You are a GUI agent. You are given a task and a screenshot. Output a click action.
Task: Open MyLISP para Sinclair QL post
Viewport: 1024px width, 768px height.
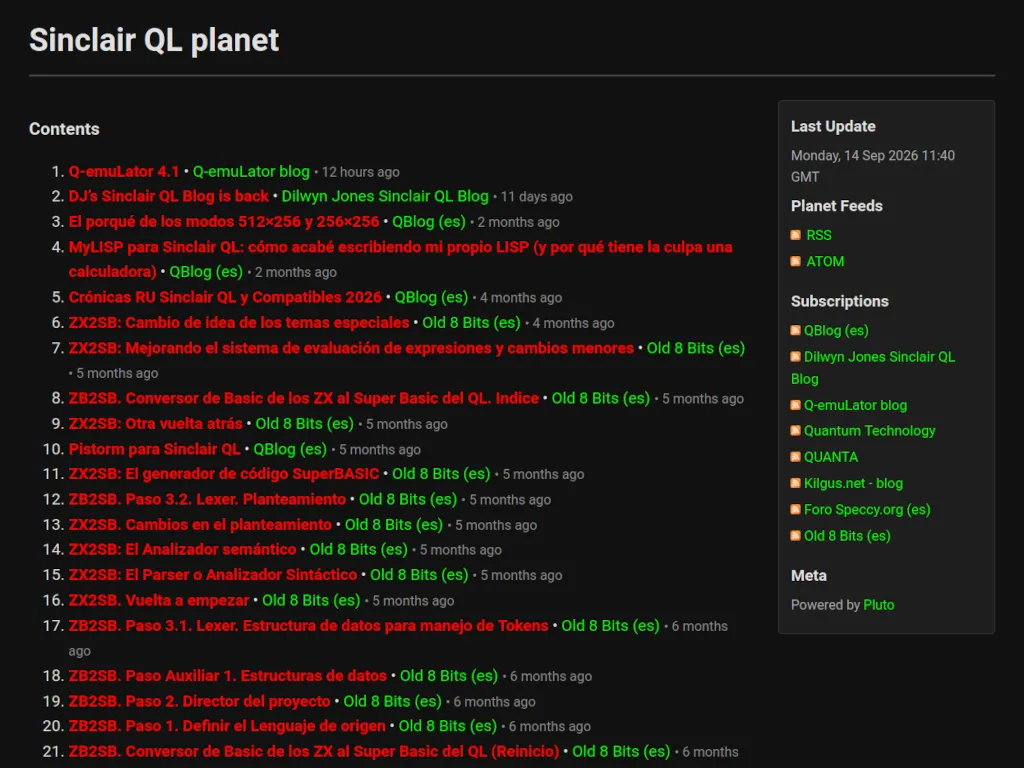pyautogui.click(x=400, y=259)
